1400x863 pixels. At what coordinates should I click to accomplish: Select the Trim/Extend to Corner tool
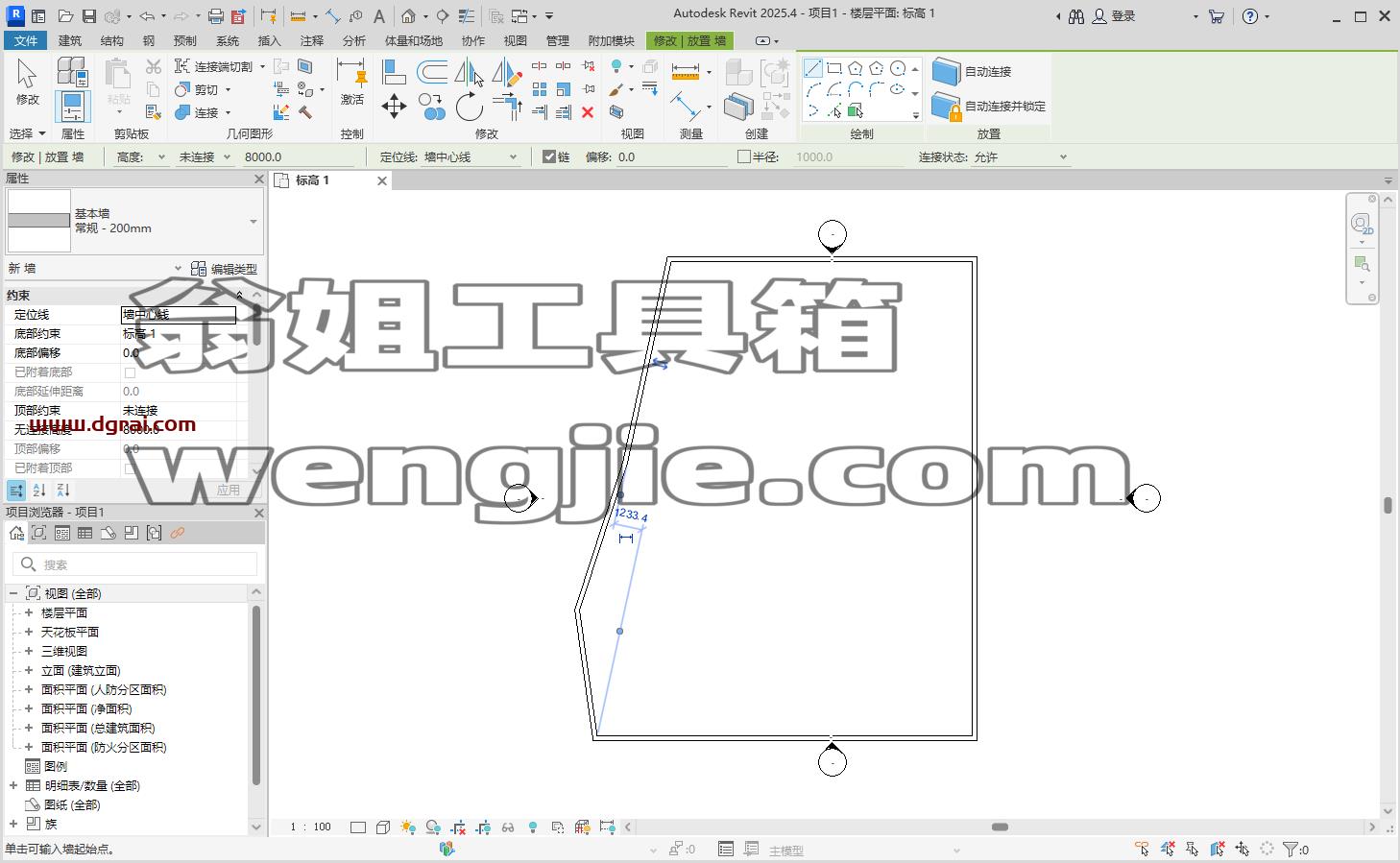point(506,106)
